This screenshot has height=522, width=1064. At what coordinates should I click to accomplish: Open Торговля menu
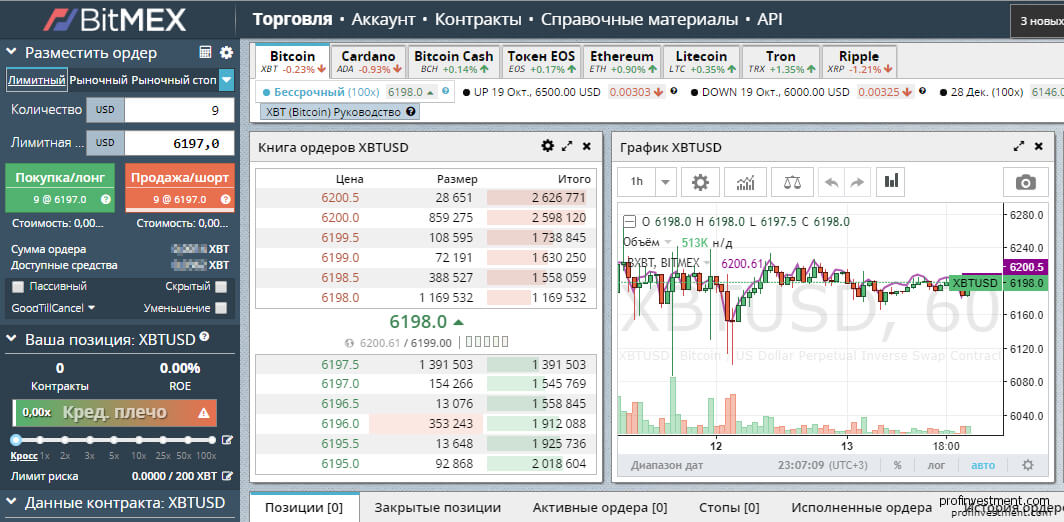(x=292, y=19)
